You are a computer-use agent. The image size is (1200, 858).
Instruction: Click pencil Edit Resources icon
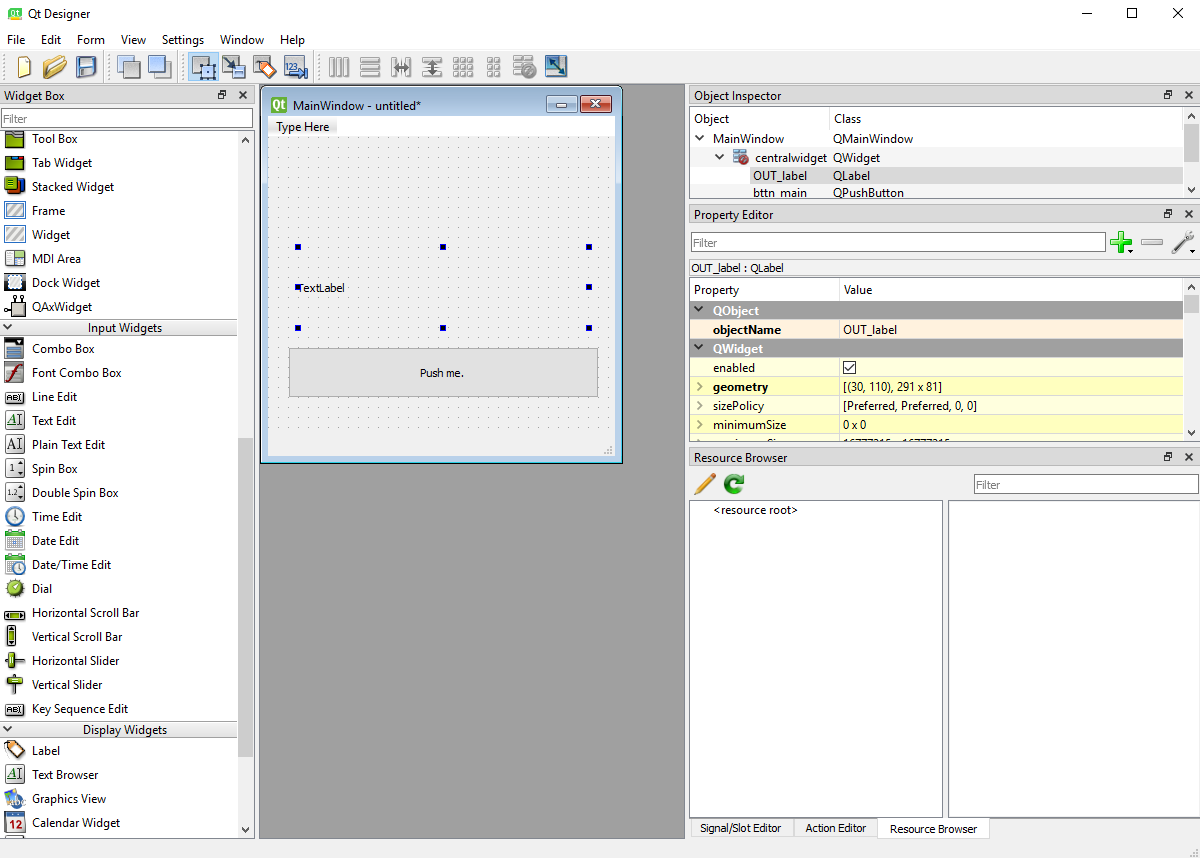(705, 484)
